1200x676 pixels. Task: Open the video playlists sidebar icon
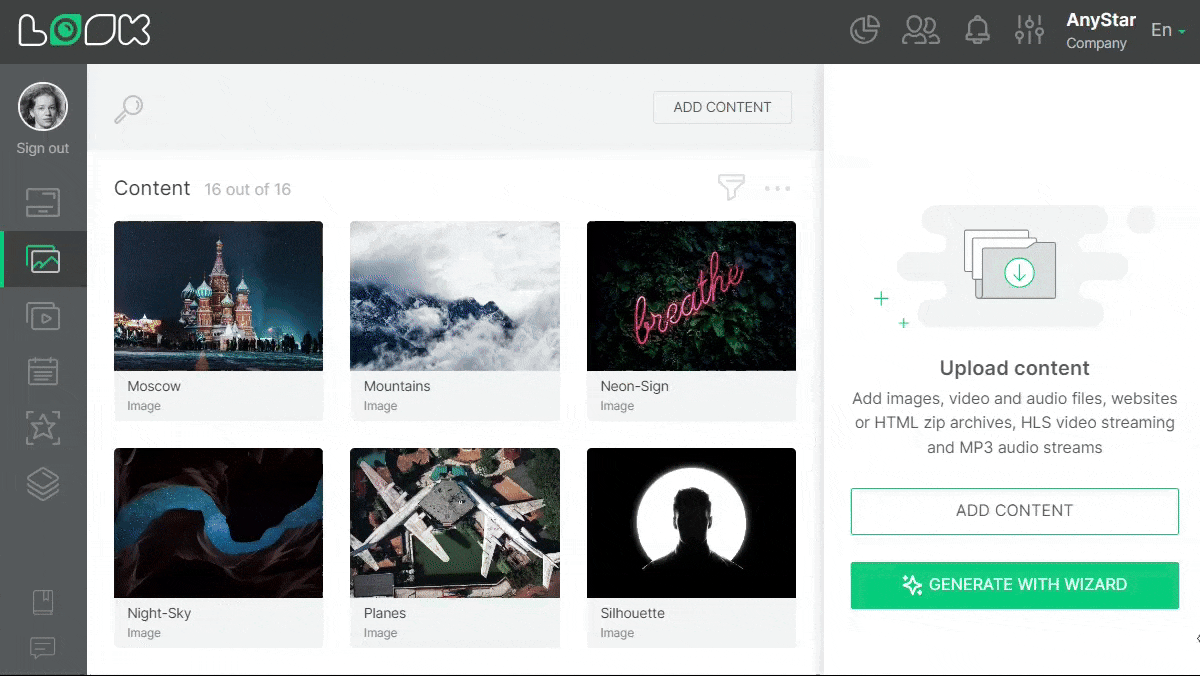42,316
